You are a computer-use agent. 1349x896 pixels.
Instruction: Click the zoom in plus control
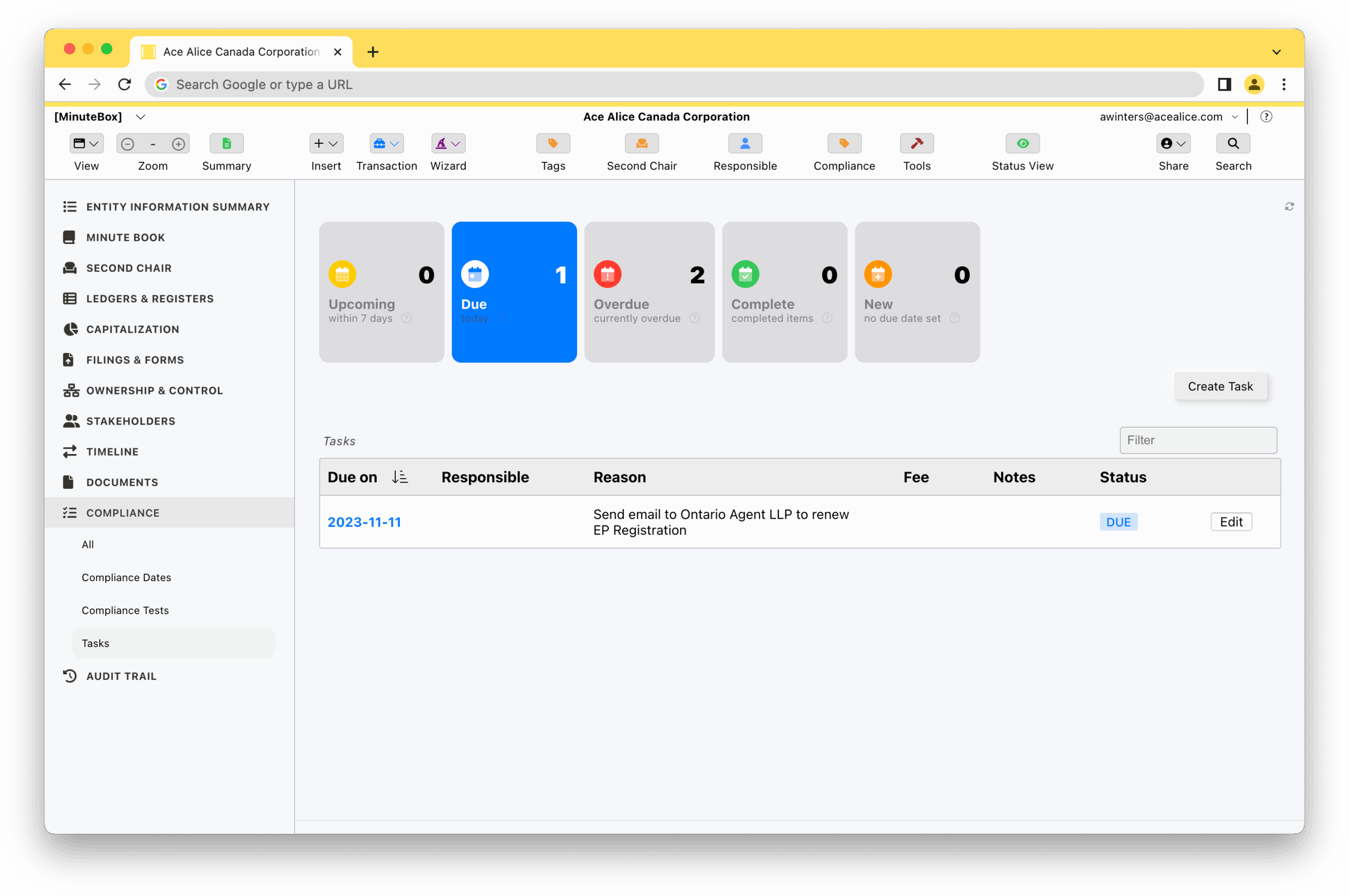178,144
